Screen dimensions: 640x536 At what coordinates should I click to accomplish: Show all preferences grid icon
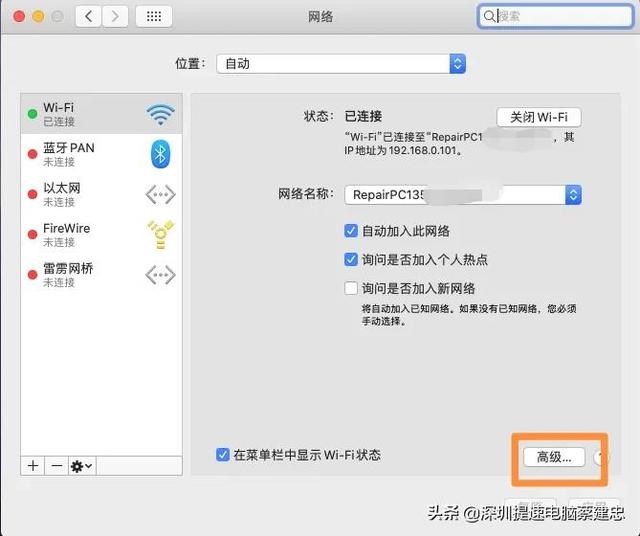(x=154, y=16)
